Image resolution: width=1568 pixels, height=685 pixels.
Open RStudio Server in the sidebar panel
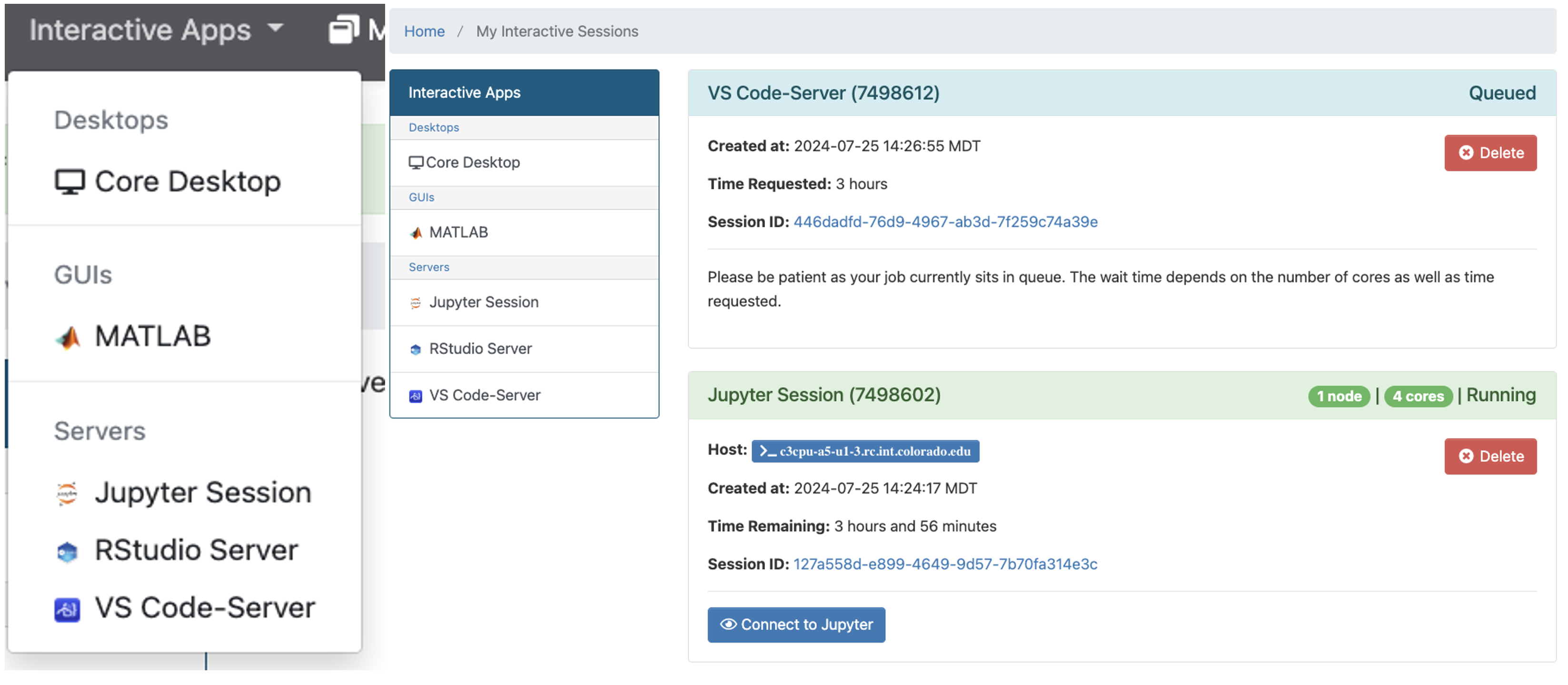[524, 349]
